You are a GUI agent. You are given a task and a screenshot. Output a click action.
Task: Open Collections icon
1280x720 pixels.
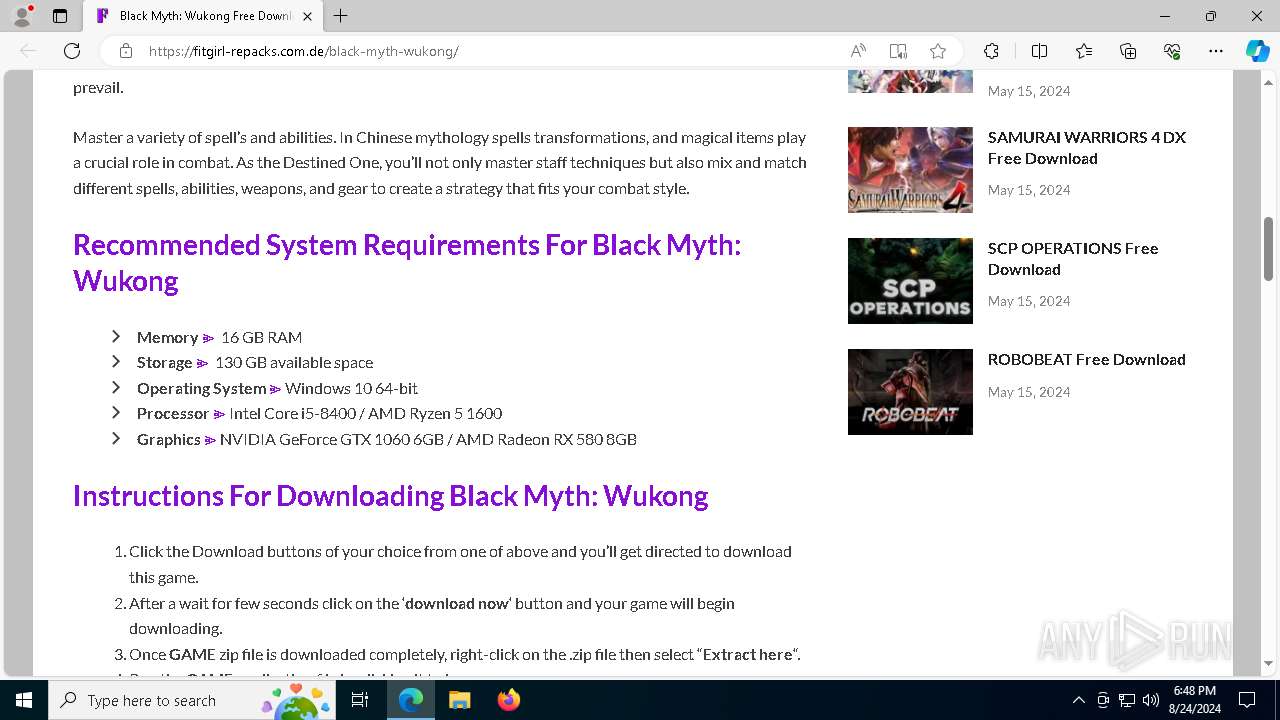tap(1128, 51)
